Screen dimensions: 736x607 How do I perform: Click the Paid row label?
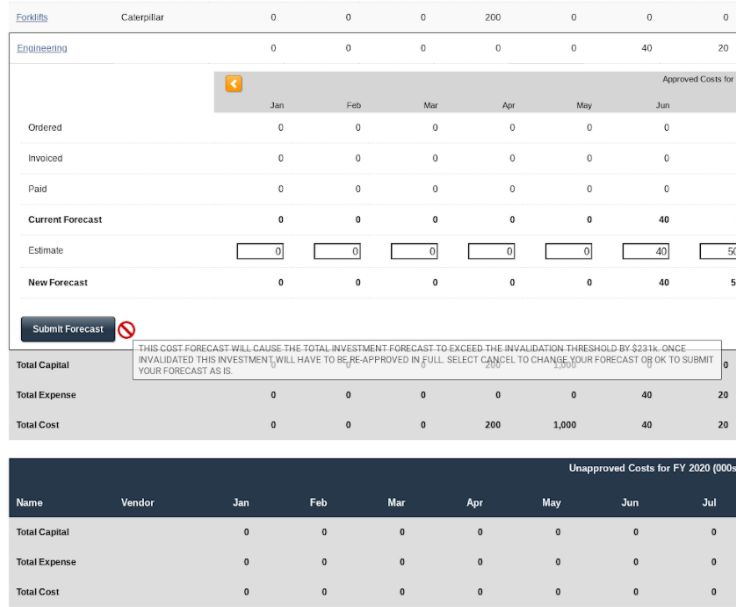38,189
